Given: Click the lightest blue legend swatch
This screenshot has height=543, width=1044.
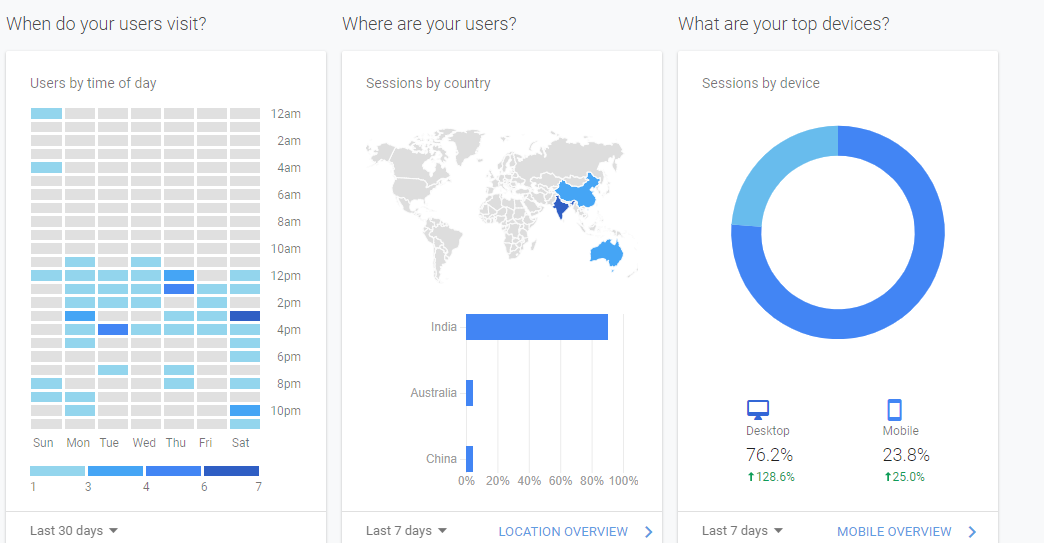Looking at the screenshot, I should (57, 470).
